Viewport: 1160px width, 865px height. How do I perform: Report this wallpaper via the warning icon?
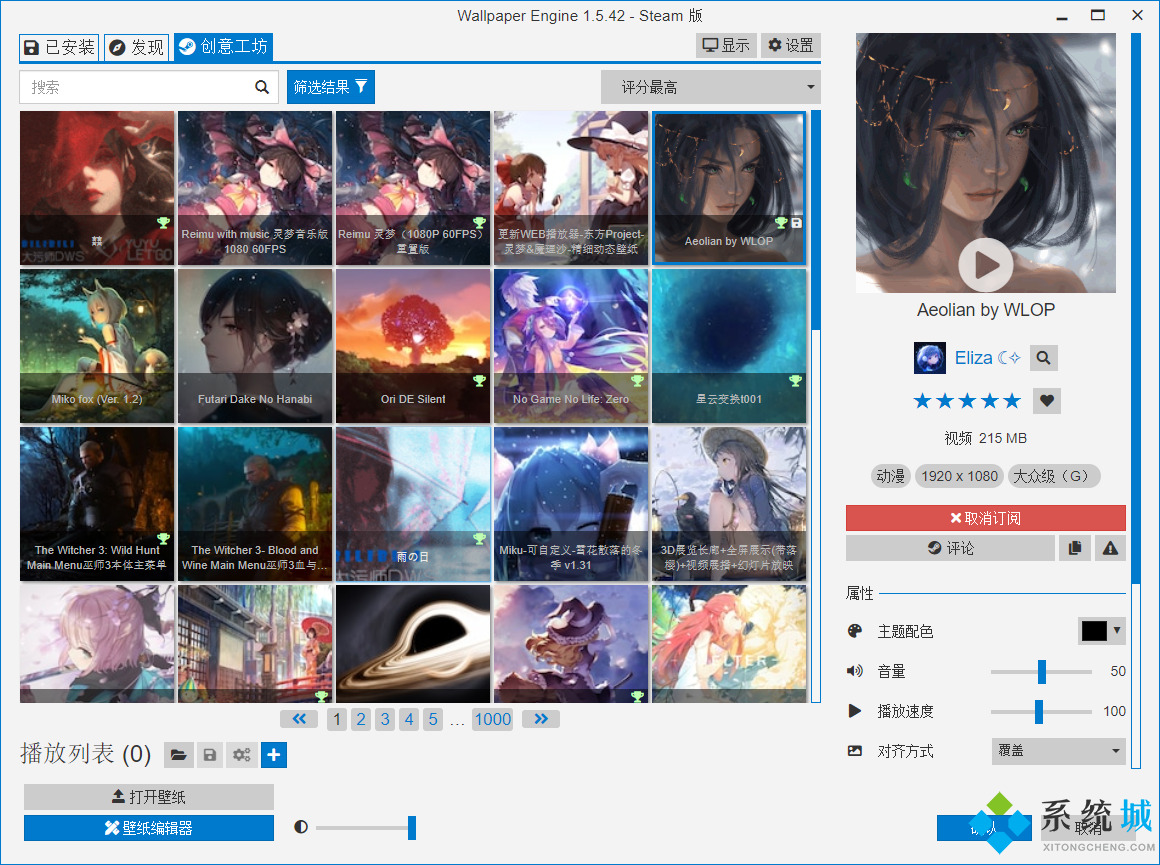[1110, 548]
